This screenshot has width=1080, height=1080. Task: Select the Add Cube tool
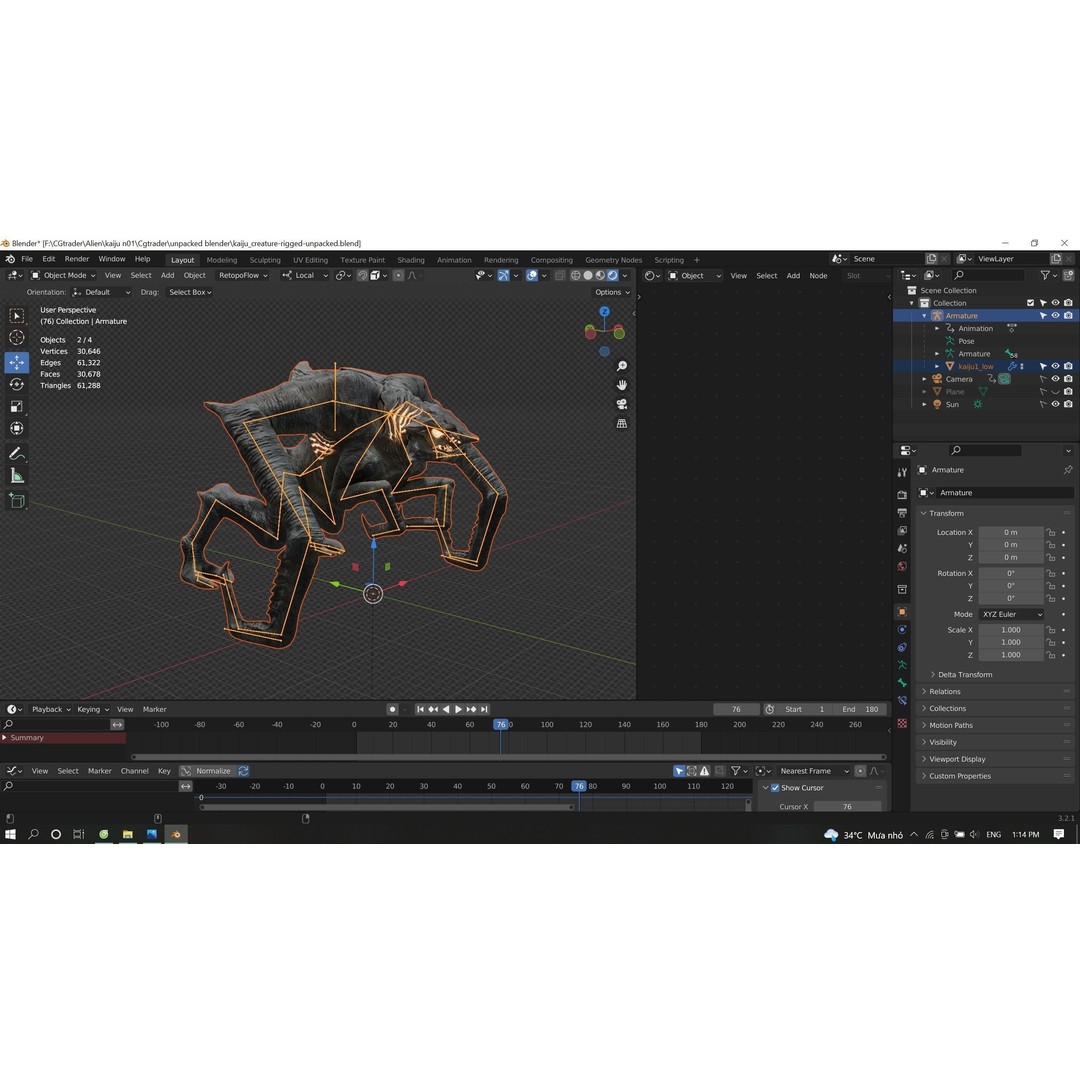pos(17,501)
